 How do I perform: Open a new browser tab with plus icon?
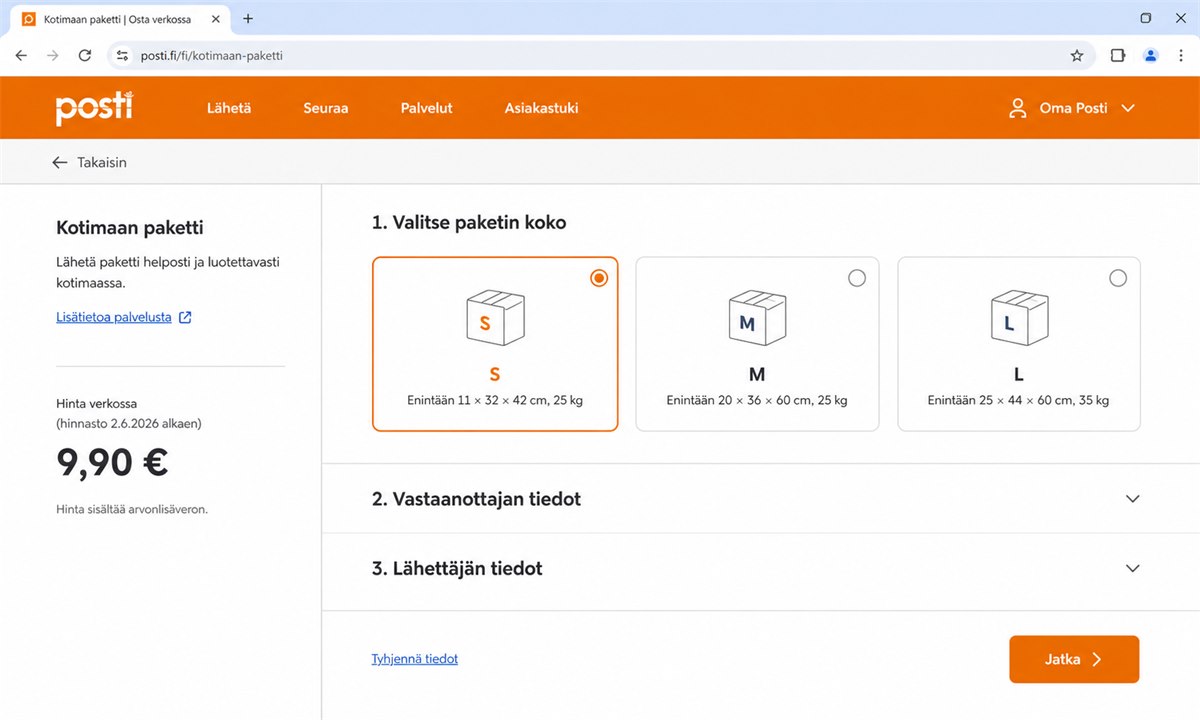pos(248,19)
